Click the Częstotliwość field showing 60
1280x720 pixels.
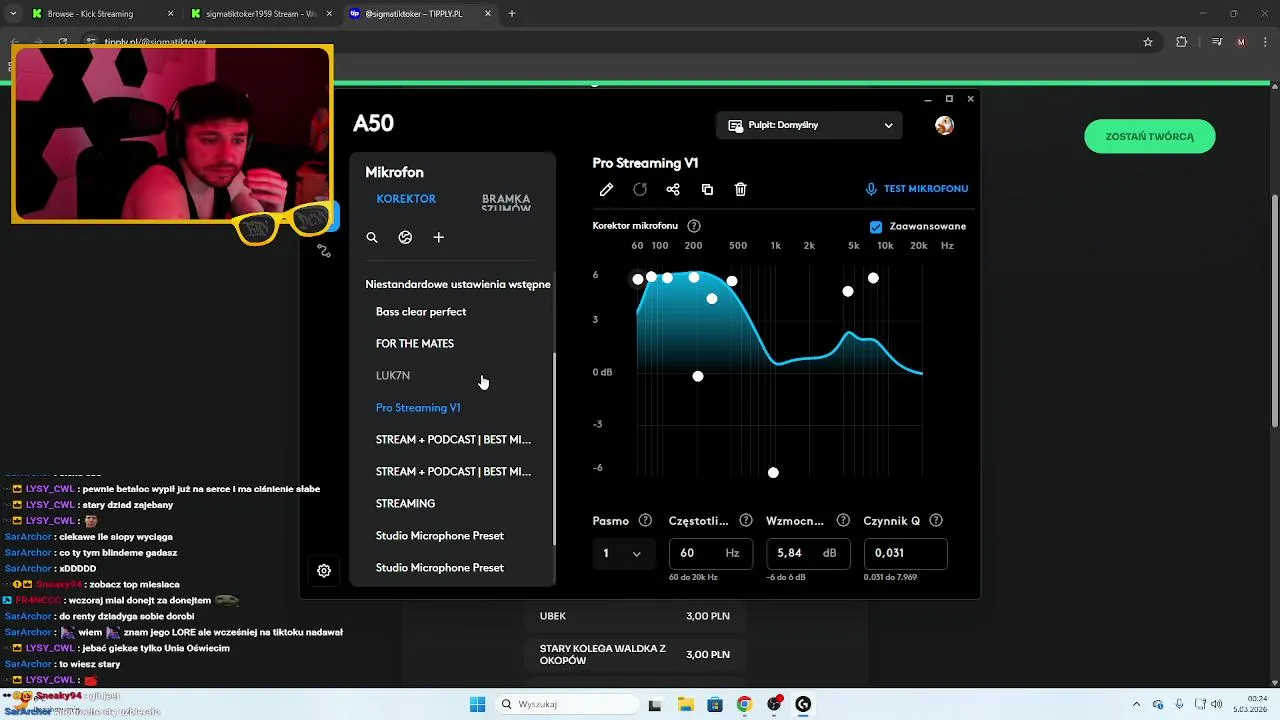(x=710, y=553)
